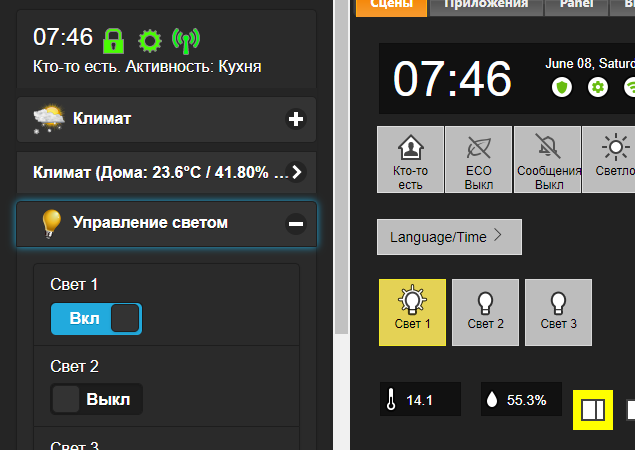Click the green gear icon in left panel

pos(150,41)
